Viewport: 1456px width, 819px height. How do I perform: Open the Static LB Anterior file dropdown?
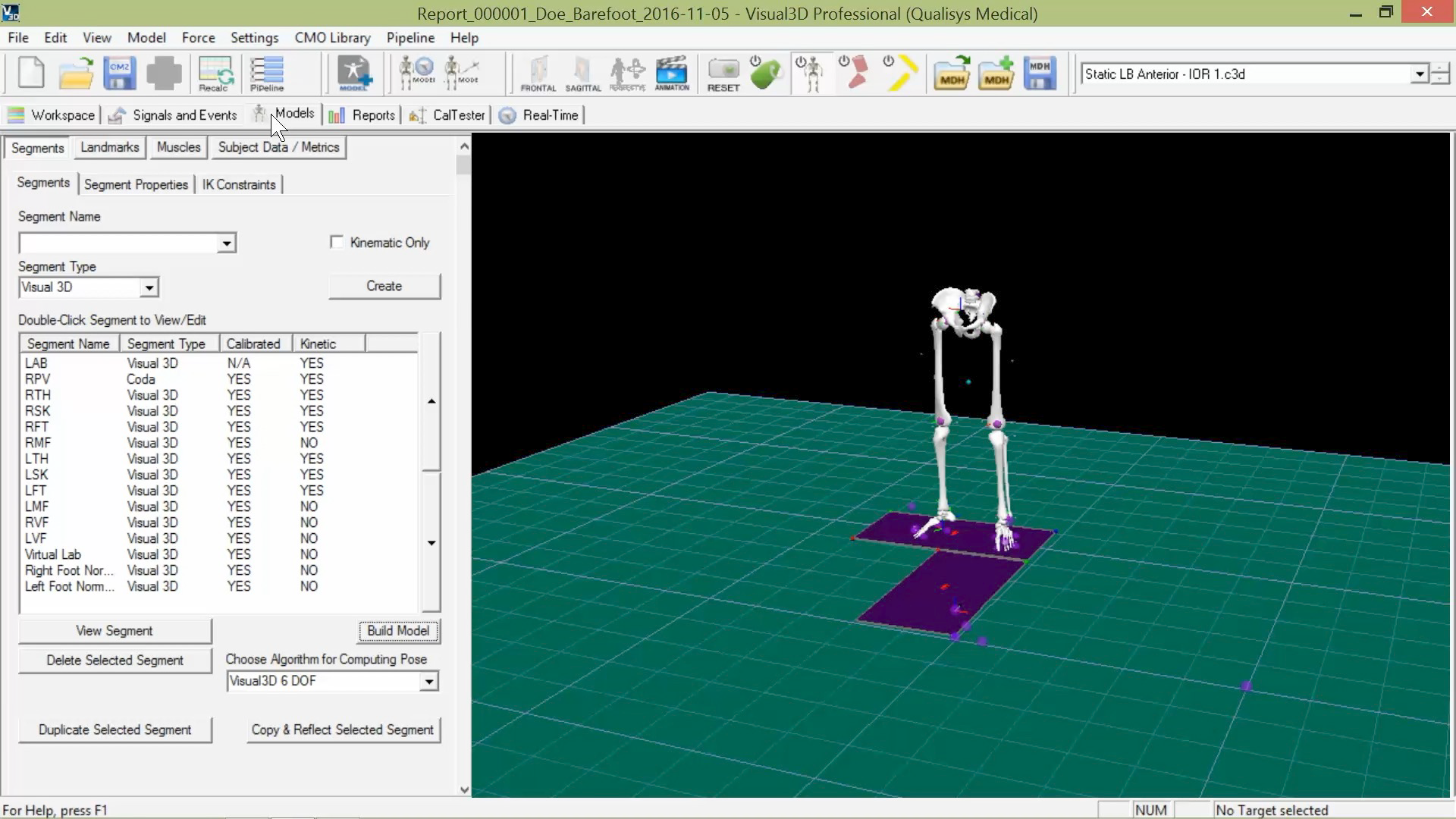point(1419,74)
